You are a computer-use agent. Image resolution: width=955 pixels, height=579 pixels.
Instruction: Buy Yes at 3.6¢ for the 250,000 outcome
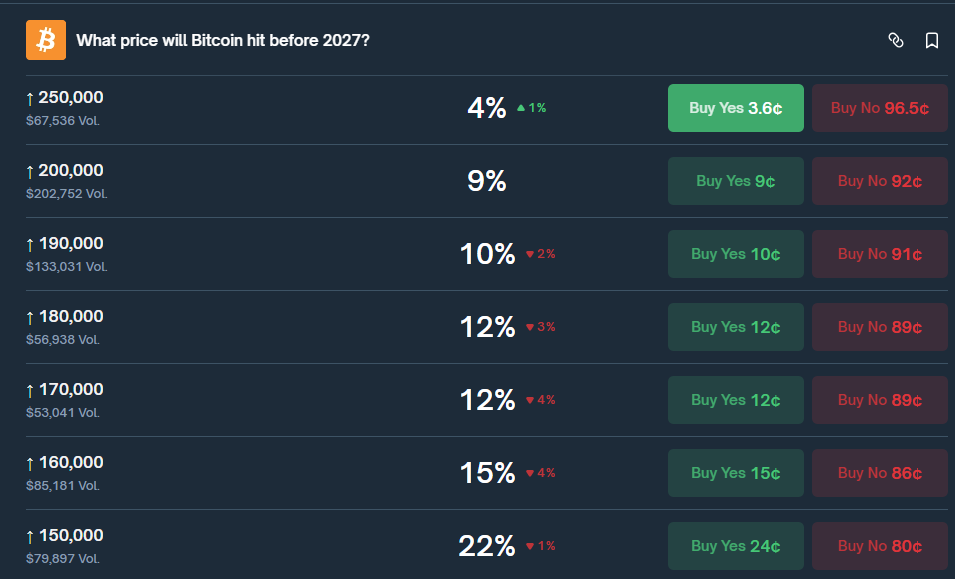coord(735,107)
